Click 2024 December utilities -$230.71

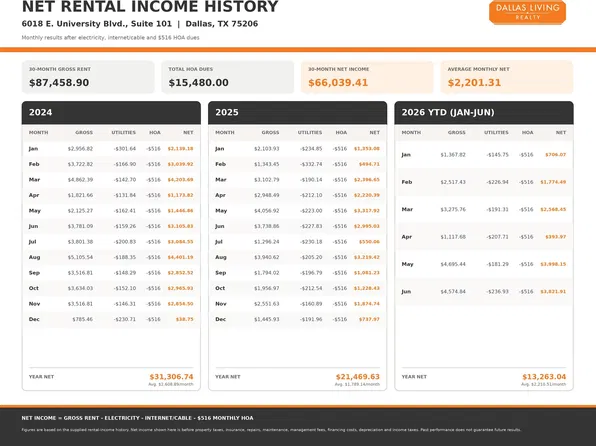click(x=124, y=319)
